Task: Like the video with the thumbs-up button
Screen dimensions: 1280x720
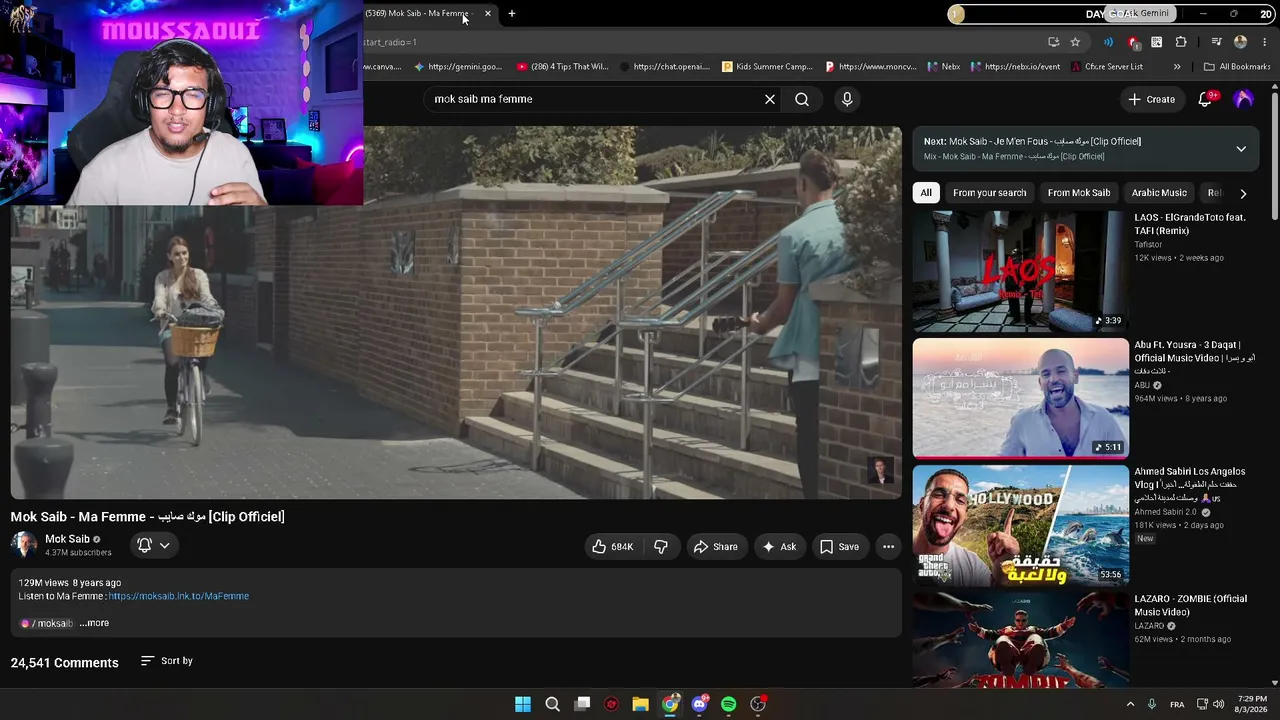Action: [x=612, y=547]
